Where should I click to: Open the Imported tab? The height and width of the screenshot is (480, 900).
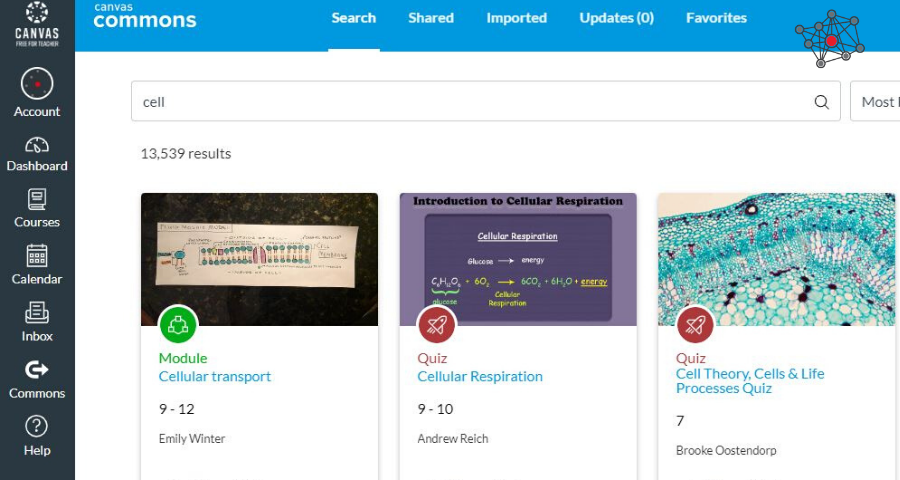516,18
